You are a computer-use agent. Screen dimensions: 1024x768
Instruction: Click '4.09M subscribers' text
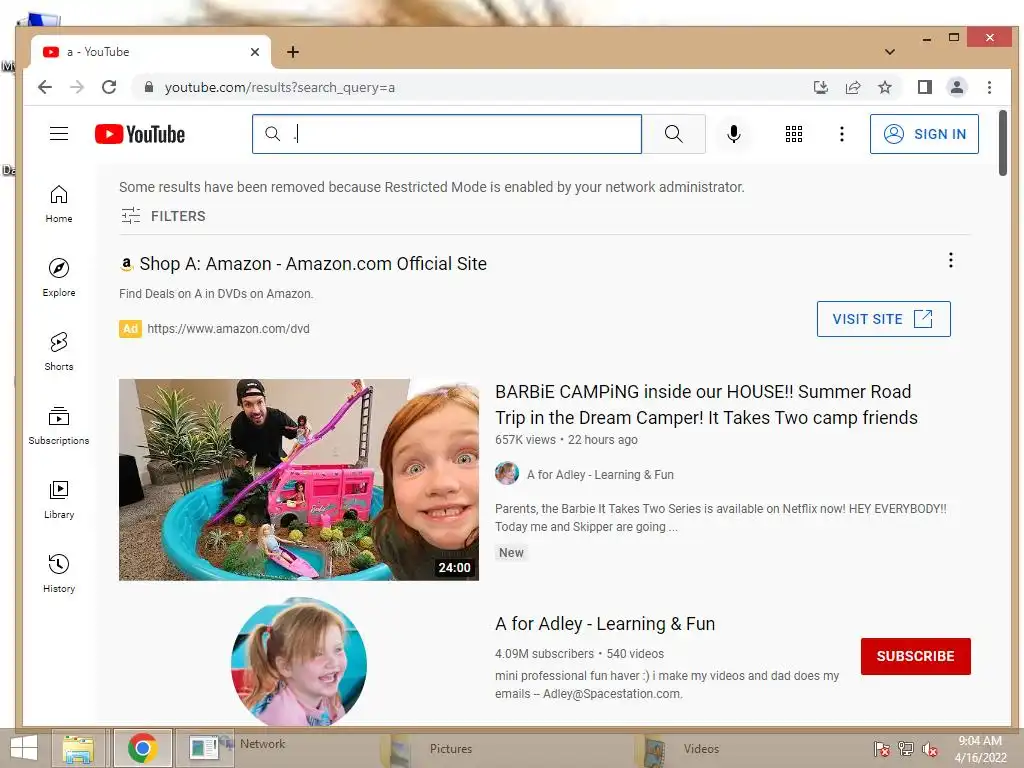[544, 654]
